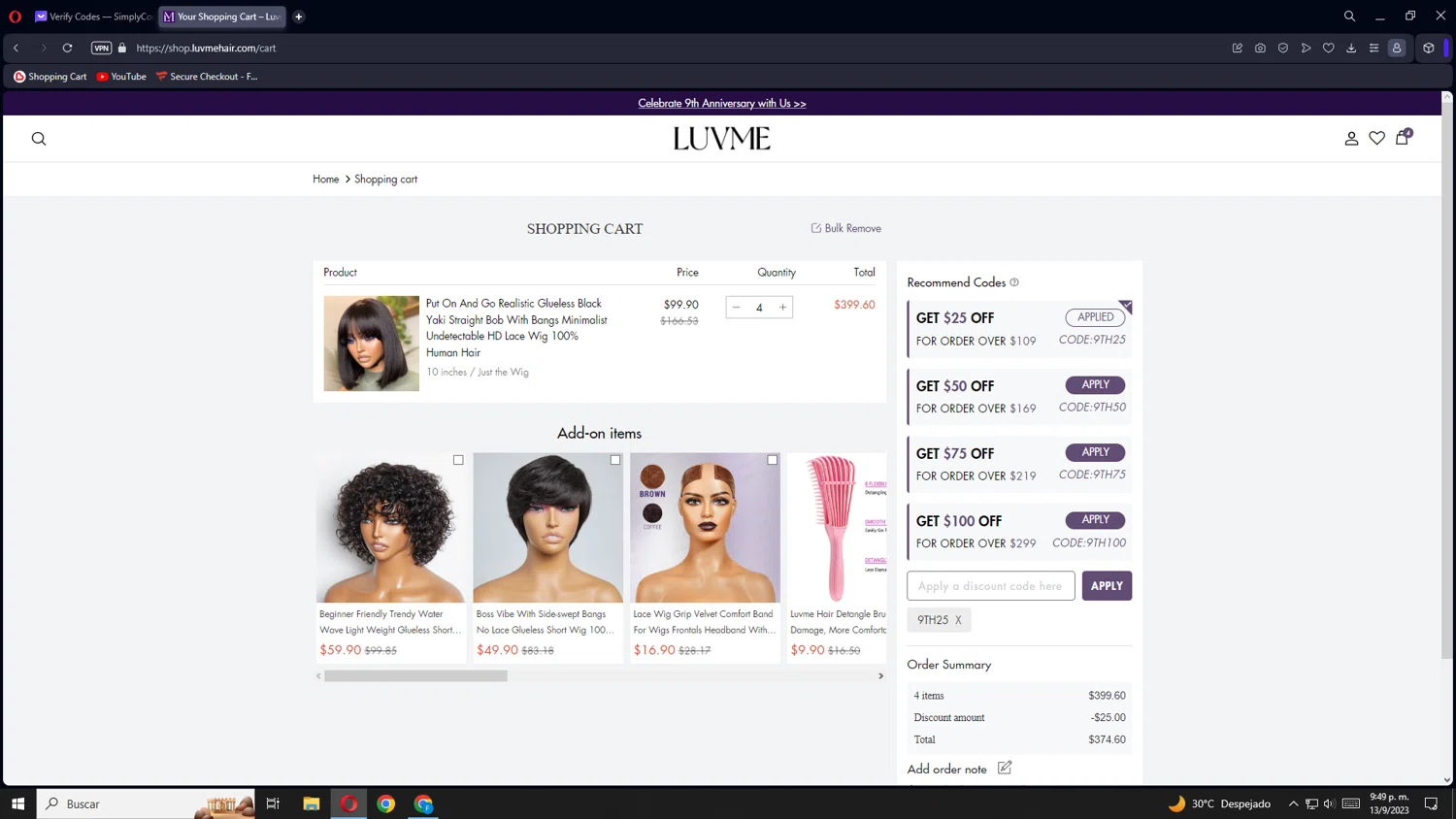Open the Opera player flow icon
This screenshot has height=819, width=1456.
point(1307,48)
